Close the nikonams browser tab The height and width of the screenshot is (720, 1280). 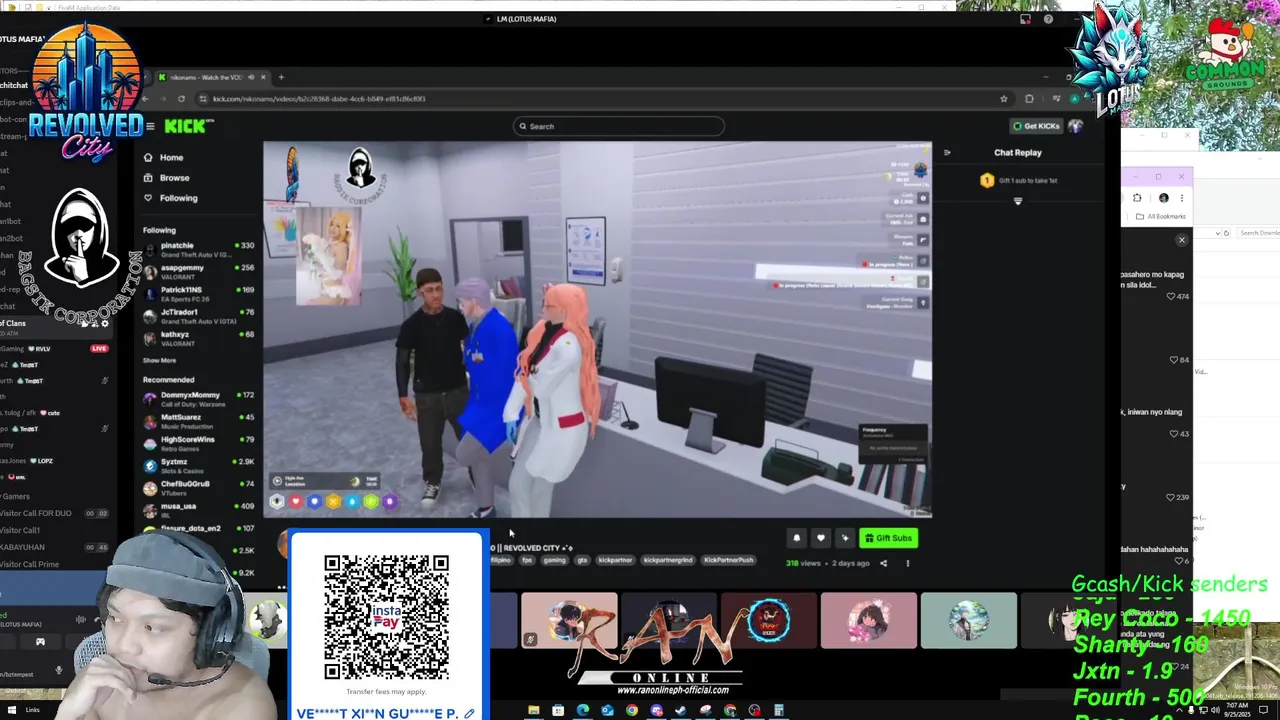tap(263, 77)
